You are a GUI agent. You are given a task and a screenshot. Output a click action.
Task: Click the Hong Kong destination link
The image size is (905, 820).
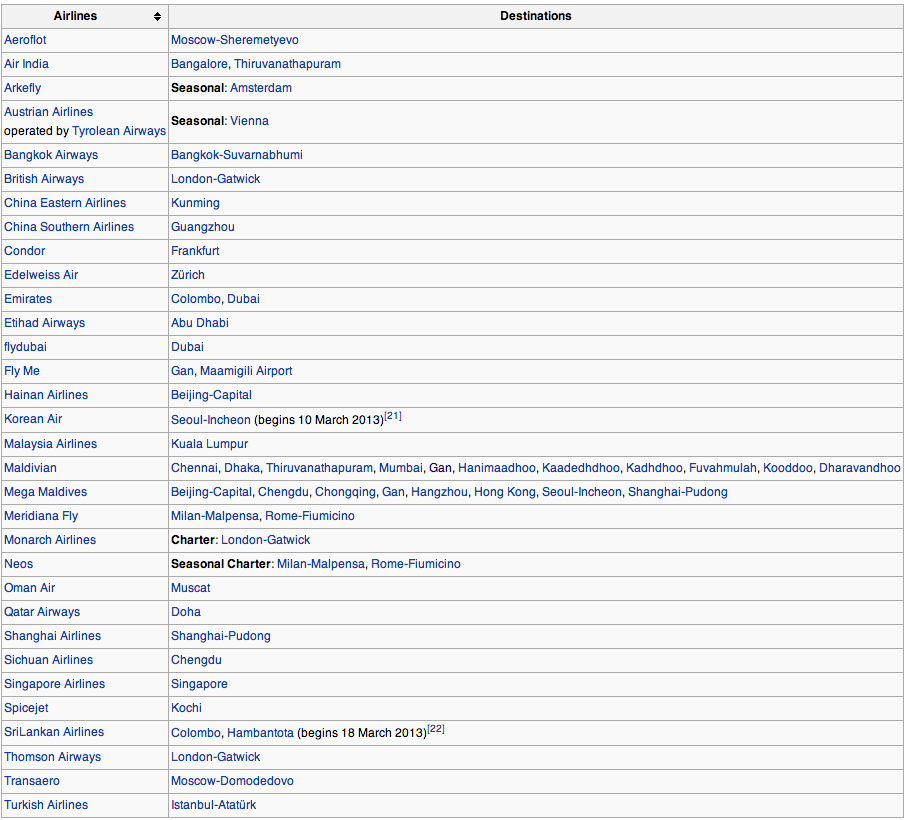coord(505,492)
